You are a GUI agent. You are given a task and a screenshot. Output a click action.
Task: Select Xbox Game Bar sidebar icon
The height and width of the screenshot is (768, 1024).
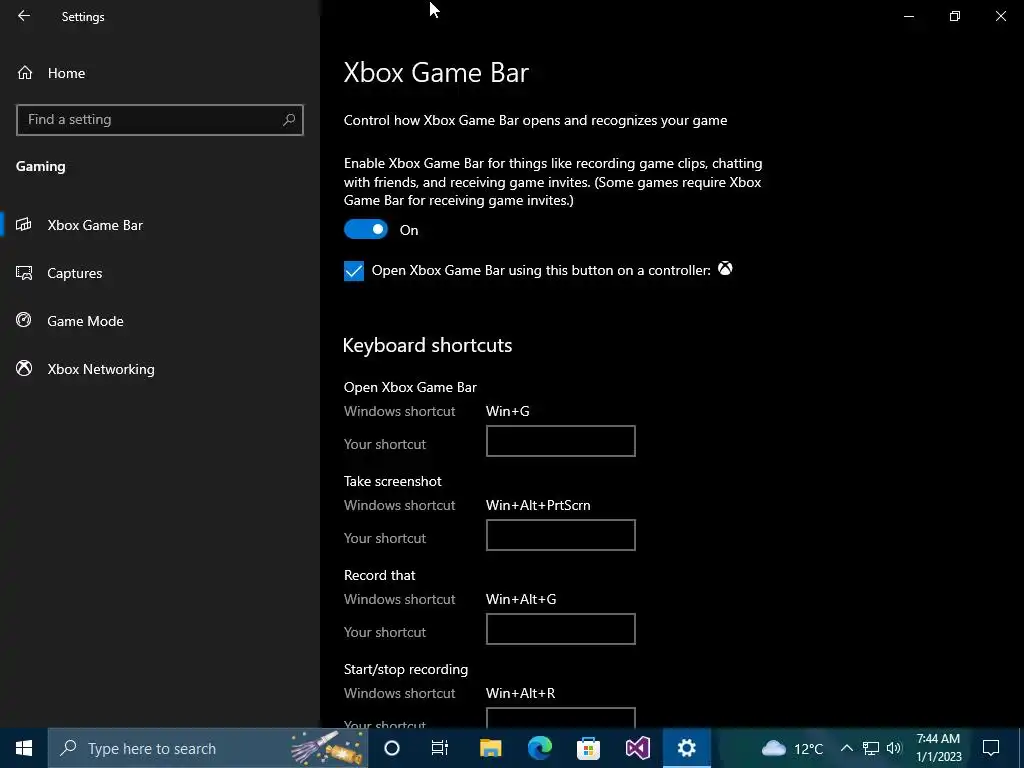pos(24,225)
